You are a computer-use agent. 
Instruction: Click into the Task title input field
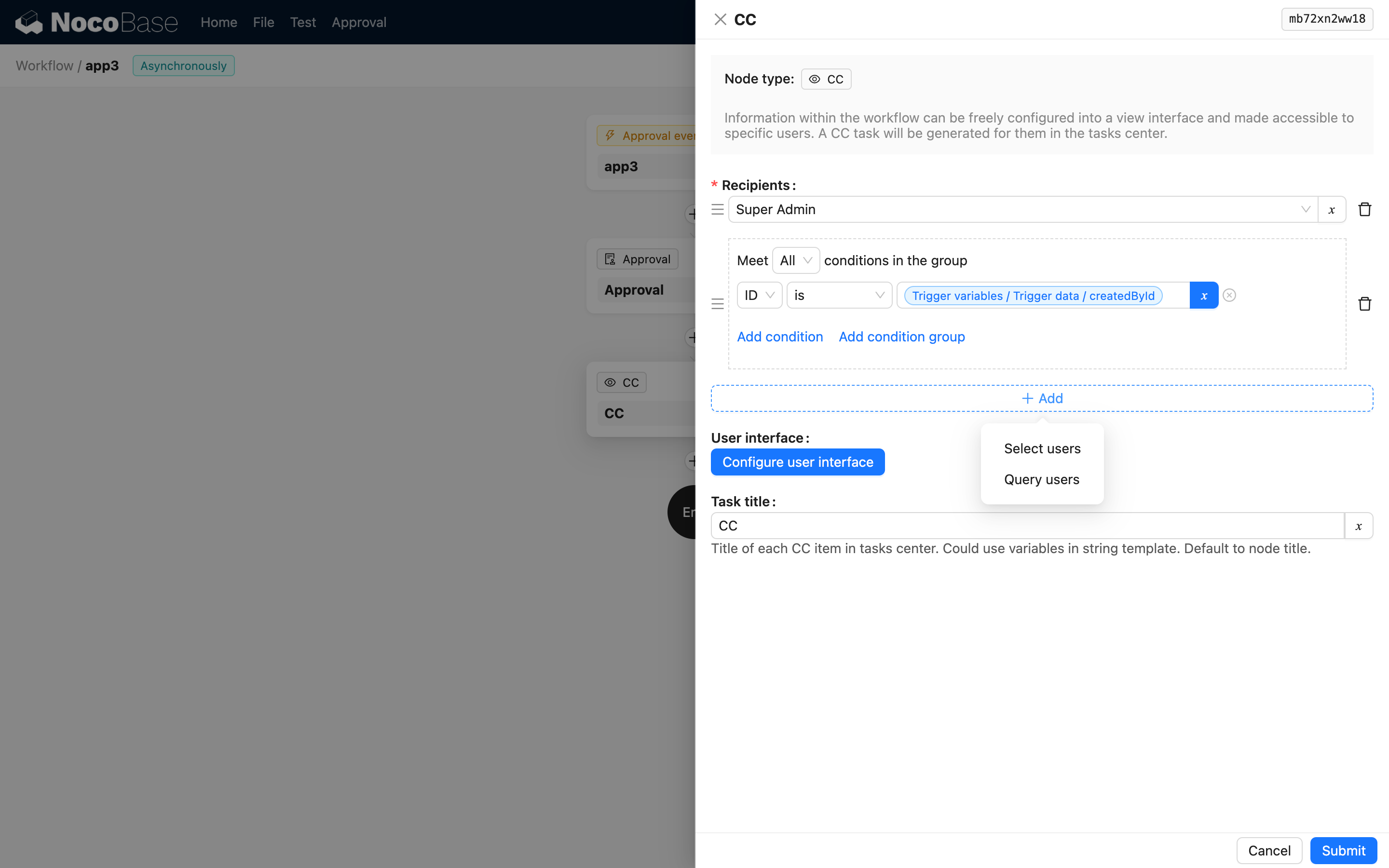coord(1026,526)
